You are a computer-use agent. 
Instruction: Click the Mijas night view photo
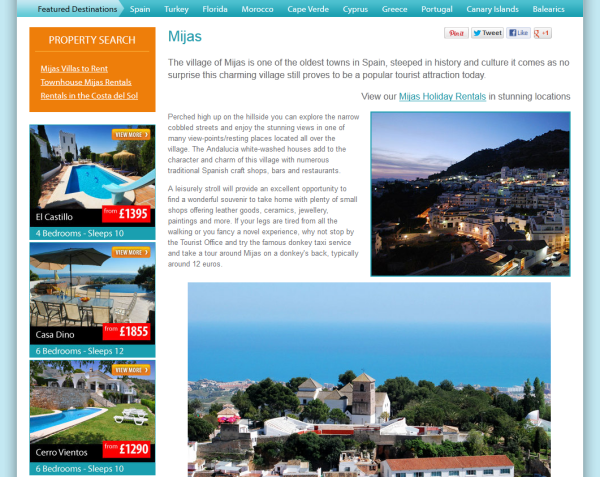470,194
